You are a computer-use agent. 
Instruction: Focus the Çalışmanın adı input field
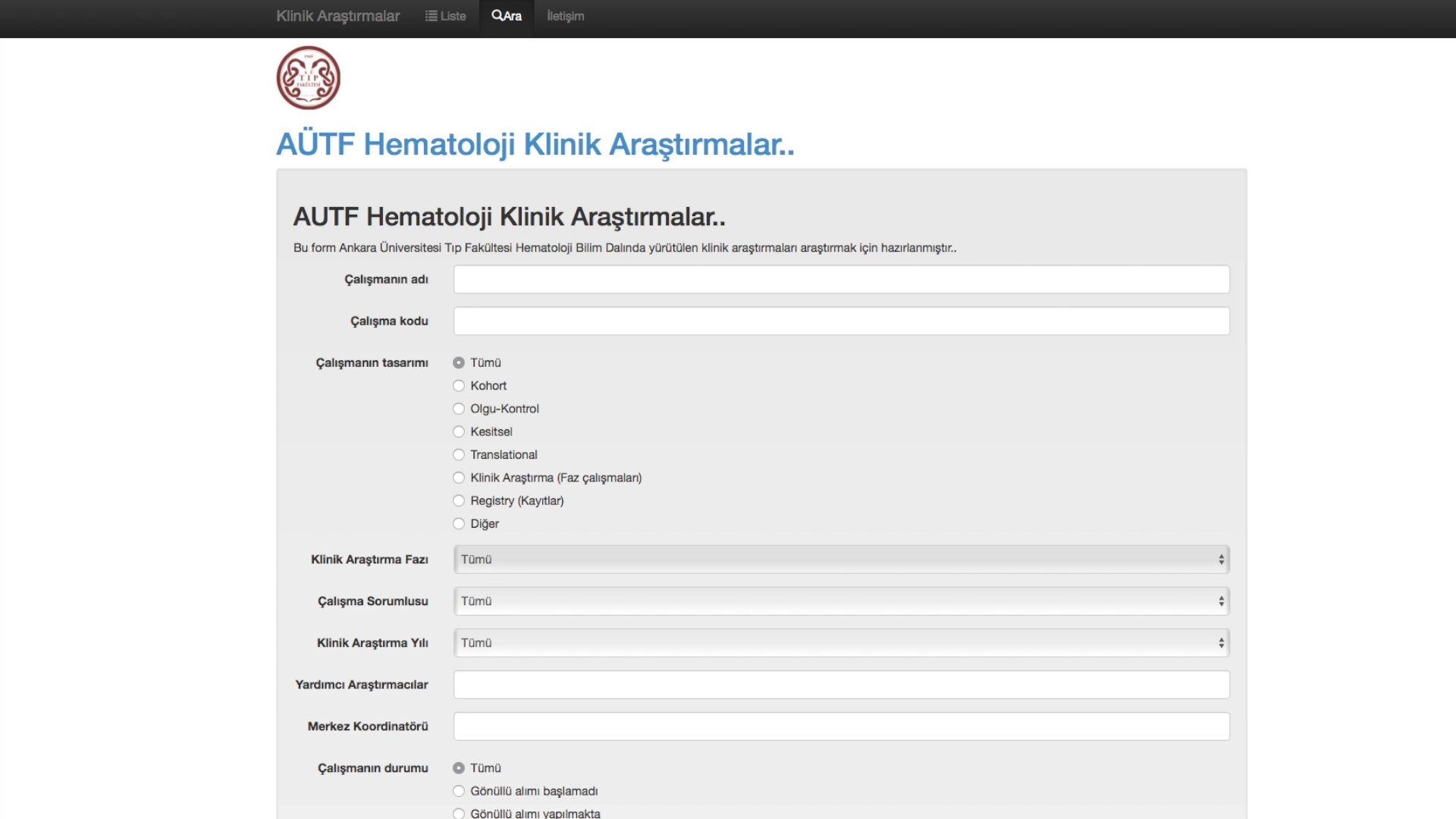click(x=842, y=279)
